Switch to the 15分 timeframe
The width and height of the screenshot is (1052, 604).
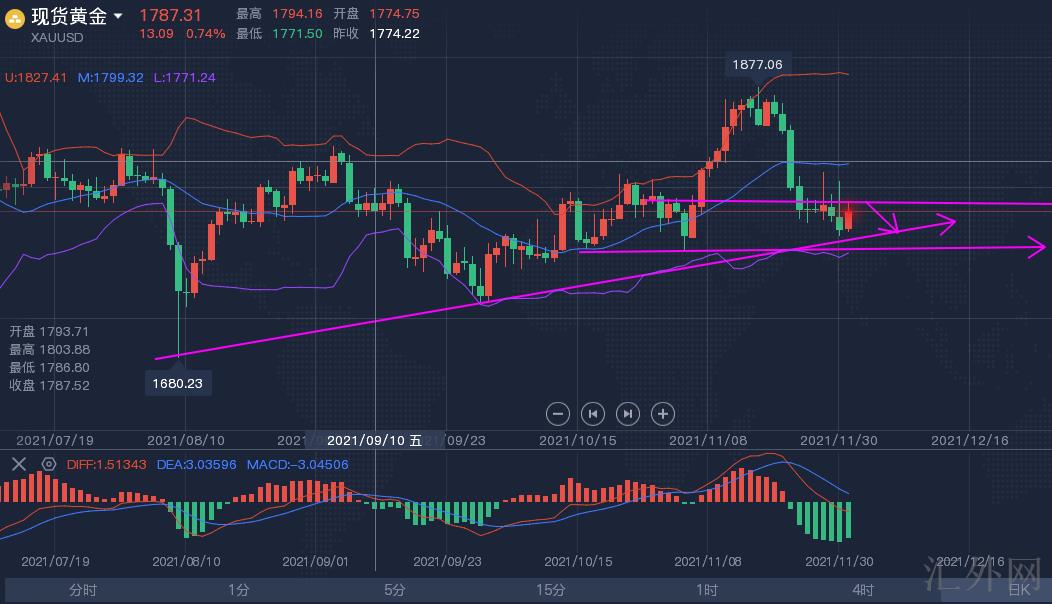550,590
